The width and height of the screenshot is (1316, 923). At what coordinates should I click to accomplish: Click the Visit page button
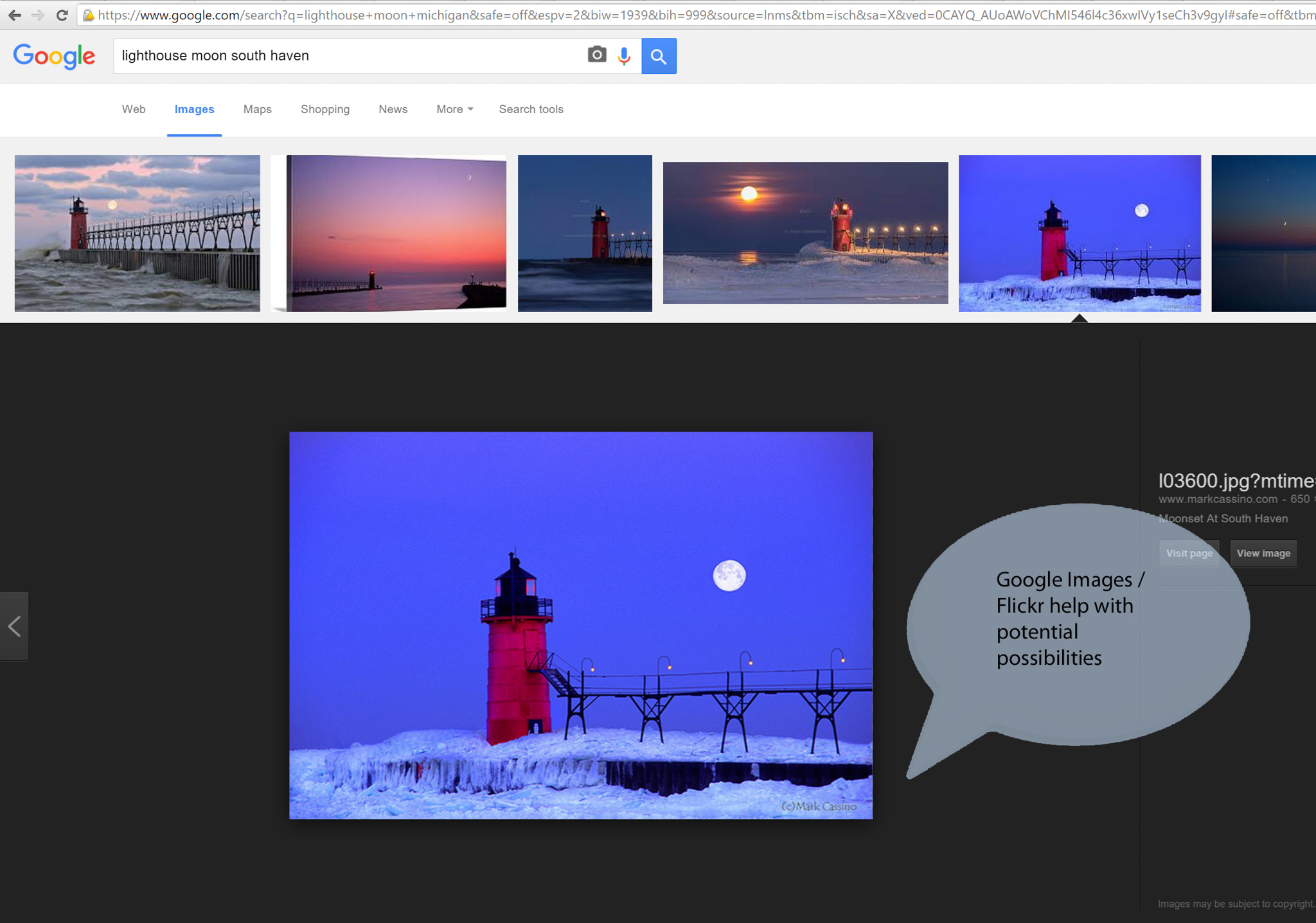point(1189,553)
